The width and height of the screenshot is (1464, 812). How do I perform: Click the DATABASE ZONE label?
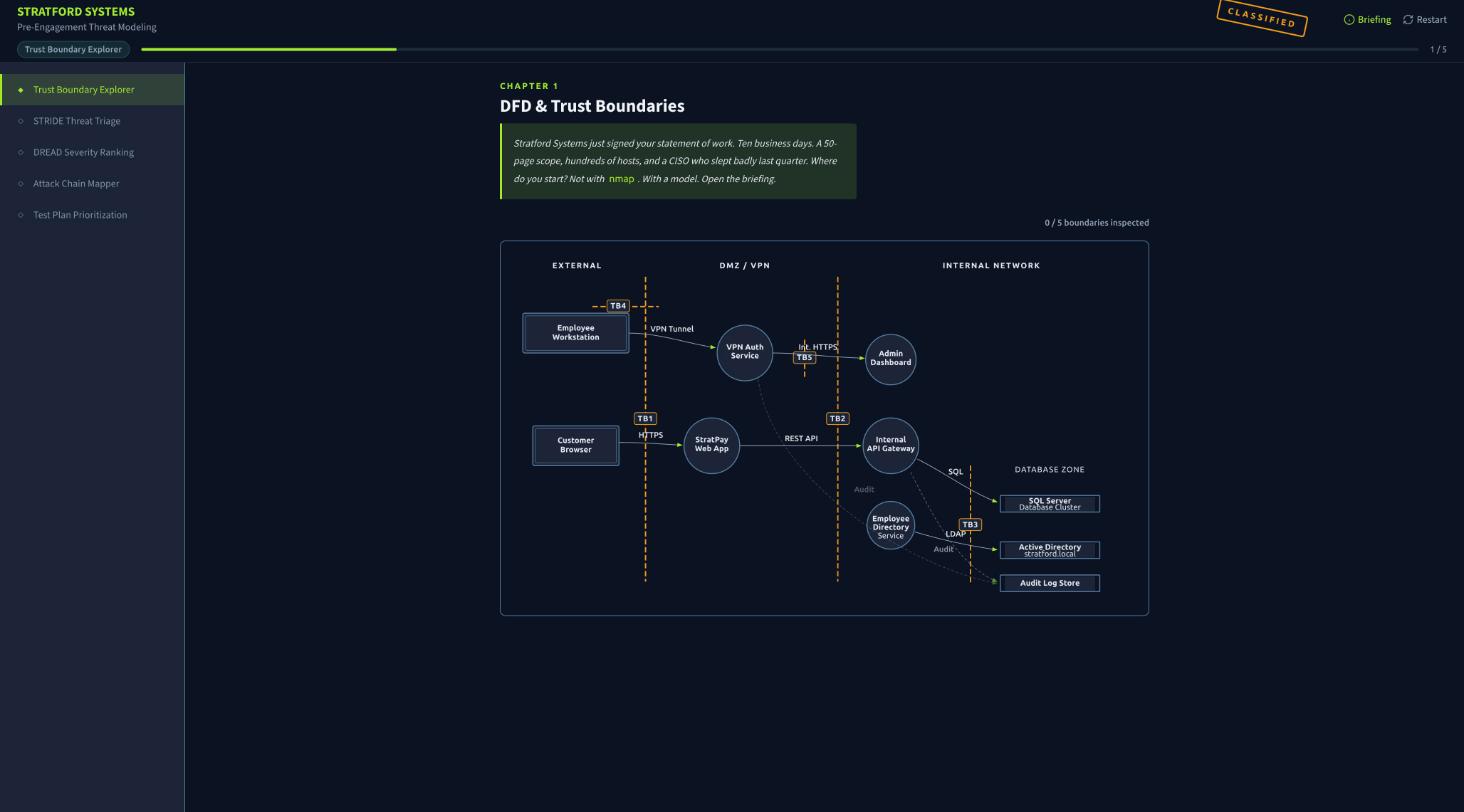(1050, 469)
